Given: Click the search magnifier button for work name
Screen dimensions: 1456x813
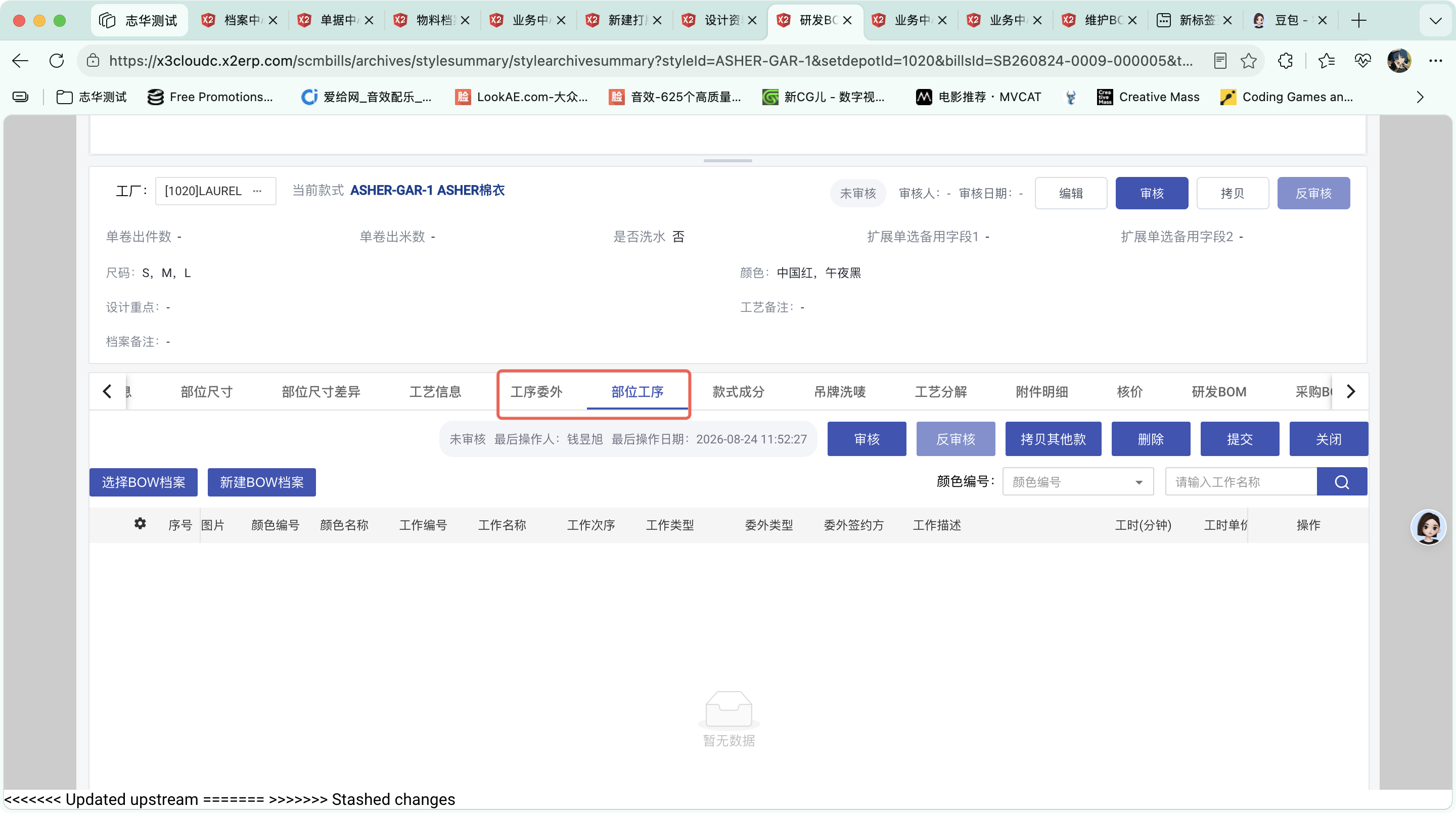Looking at the screenshot, I should (x=1342, y=482).
